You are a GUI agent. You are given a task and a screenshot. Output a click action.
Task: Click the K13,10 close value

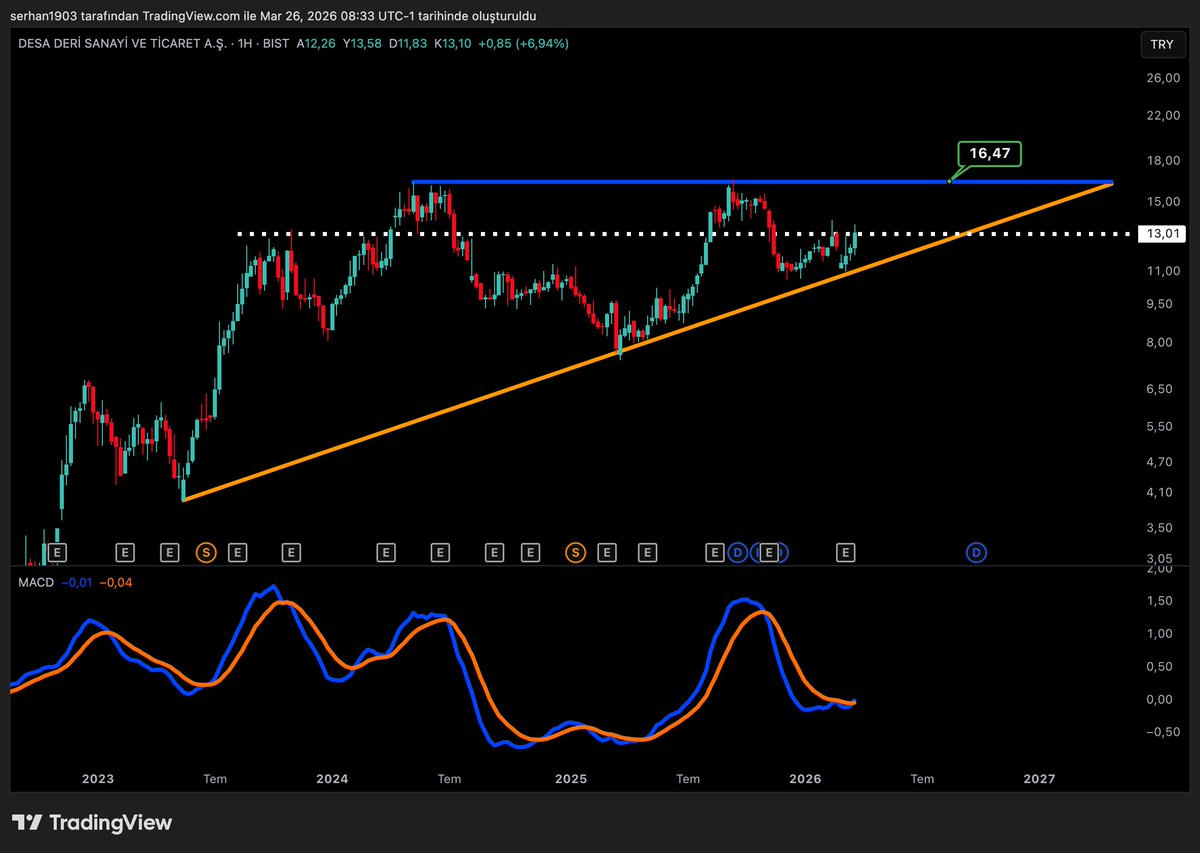[x=453, y=44]
